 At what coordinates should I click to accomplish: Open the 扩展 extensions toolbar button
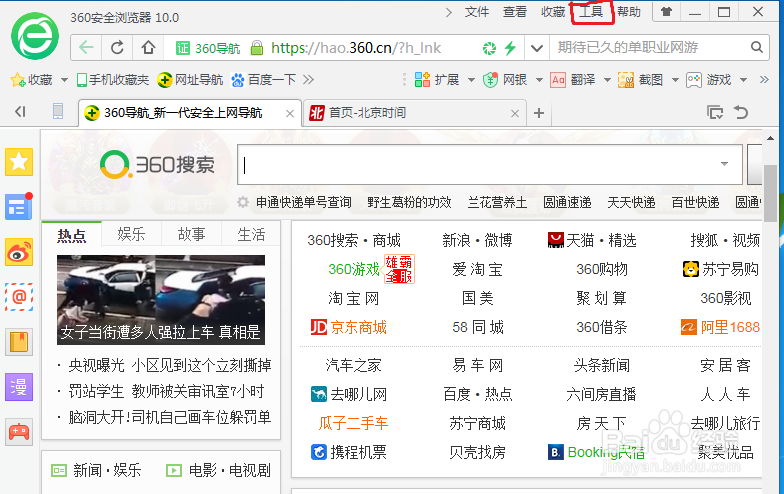pos(437,80)
